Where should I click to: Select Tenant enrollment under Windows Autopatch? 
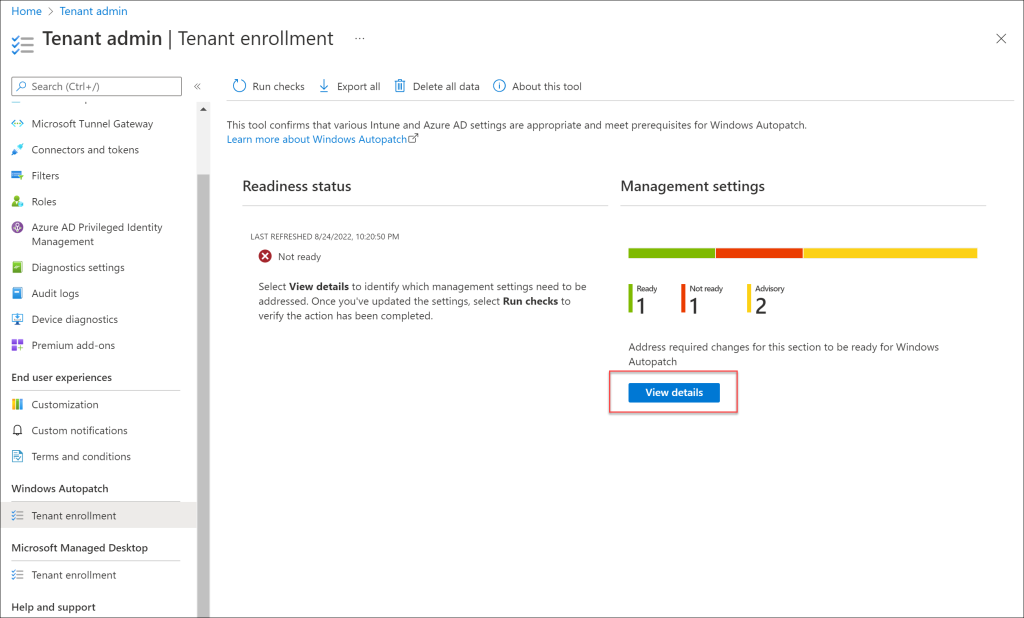98,515
